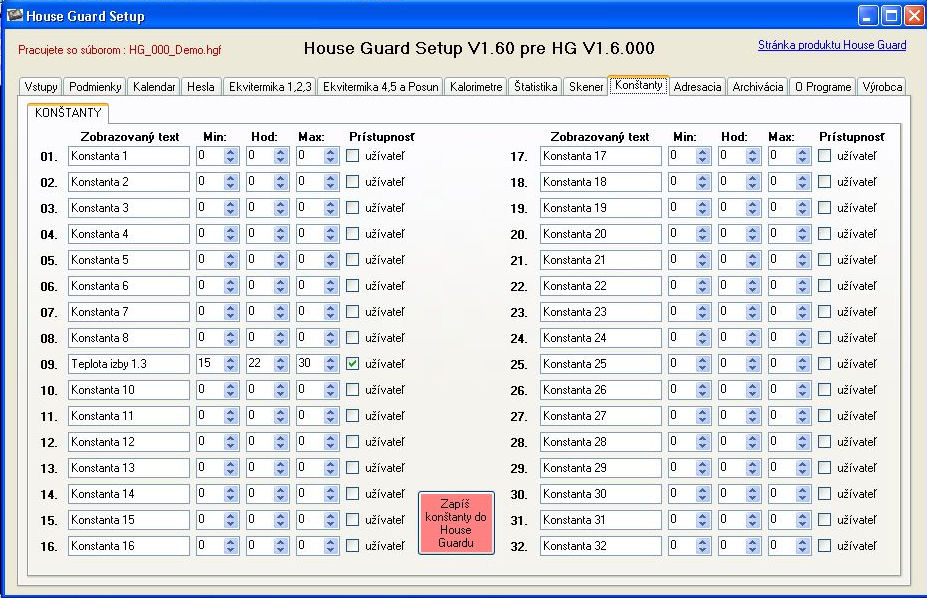Increase Max value for Konstanta 22

pyautogui.click(x=802, y=282)
